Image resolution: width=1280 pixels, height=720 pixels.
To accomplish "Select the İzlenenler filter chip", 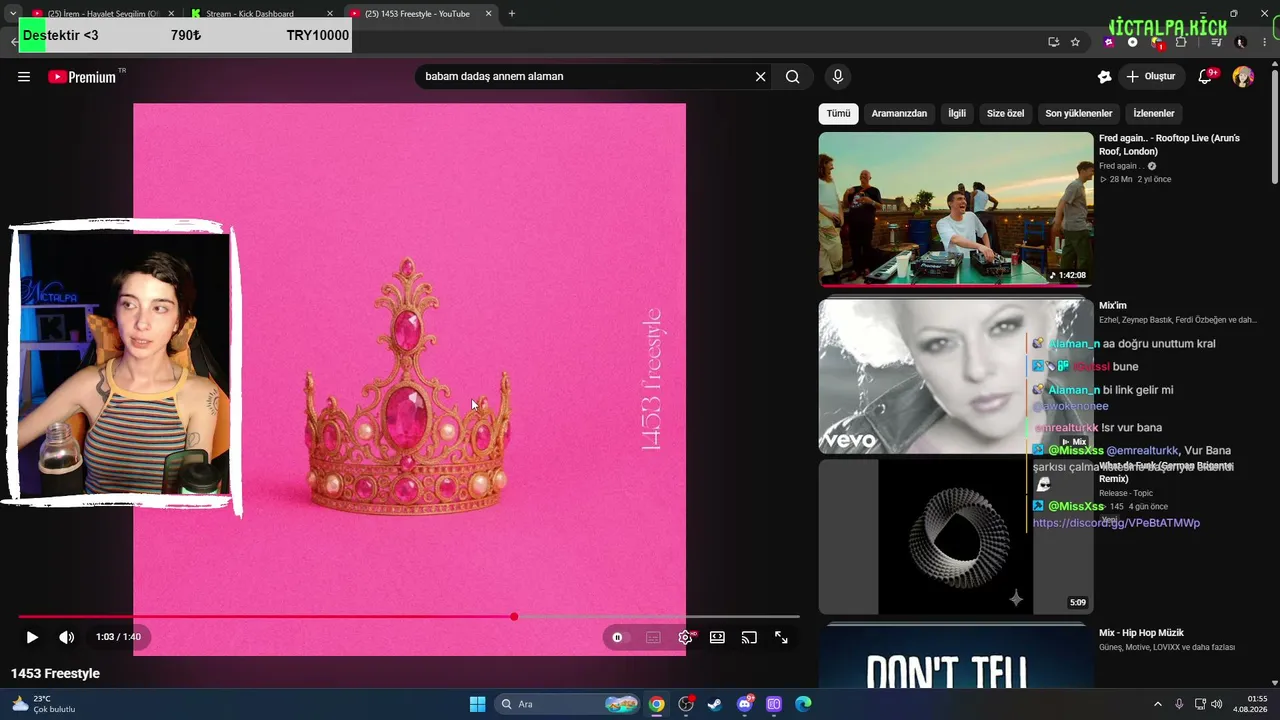I will (1154, 114).
